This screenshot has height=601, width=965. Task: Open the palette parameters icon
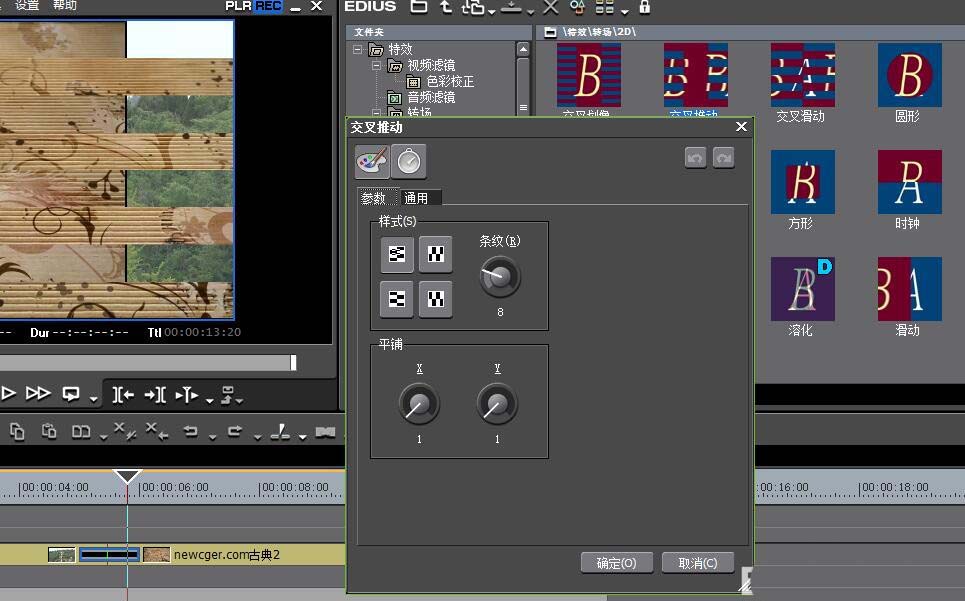coord(372,162)
